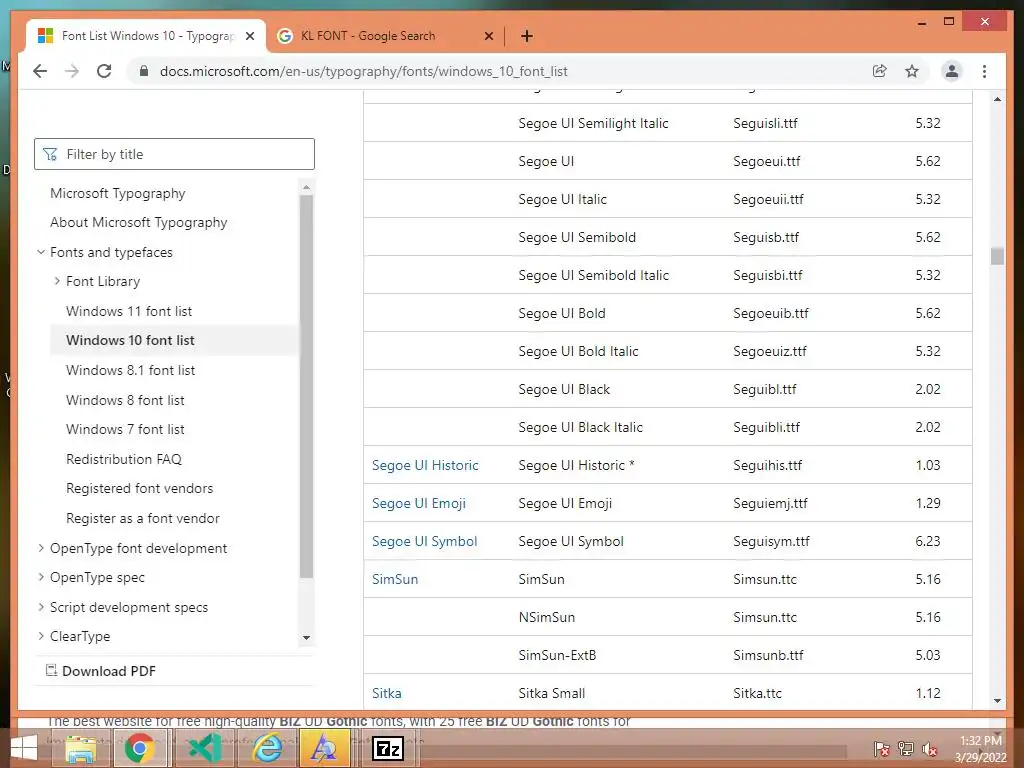This screenshot has width=1024, height=768.
Task: View site security padlock info
Action: 144,71
